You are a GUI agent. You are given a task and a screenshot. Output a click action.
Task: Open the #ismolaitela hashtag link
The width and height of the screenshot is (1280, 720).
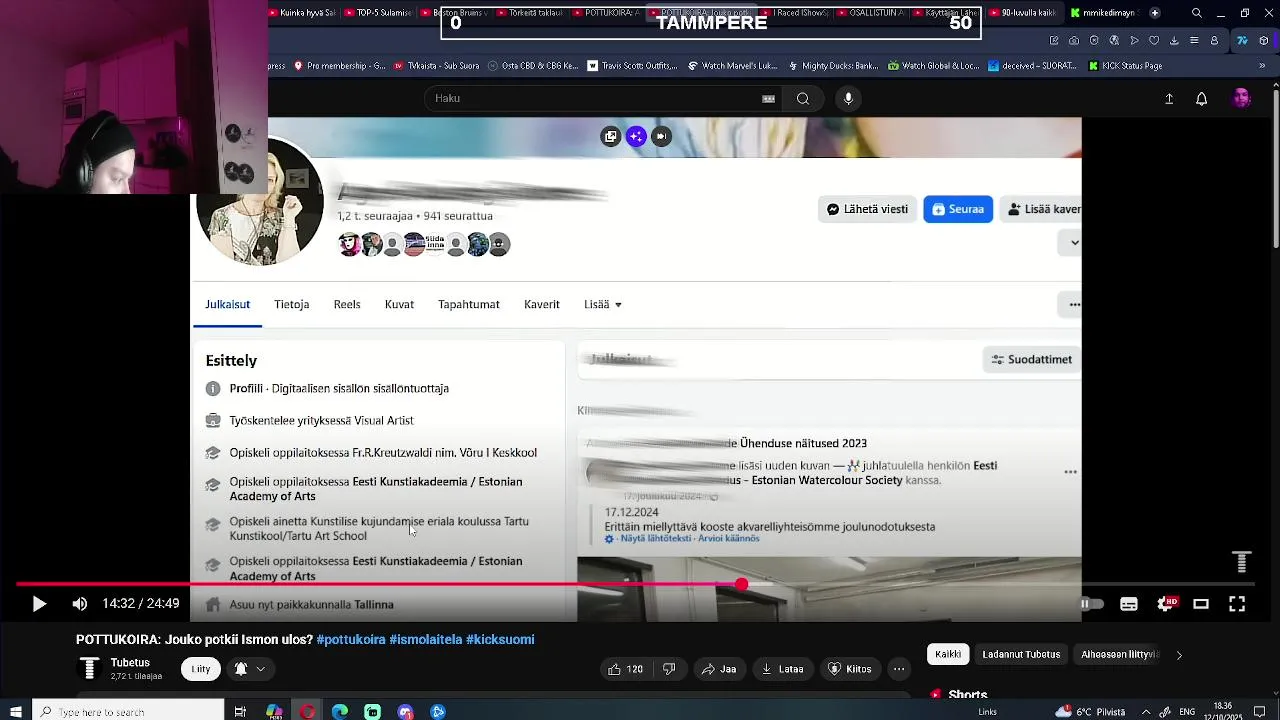[x=425, y=640]
